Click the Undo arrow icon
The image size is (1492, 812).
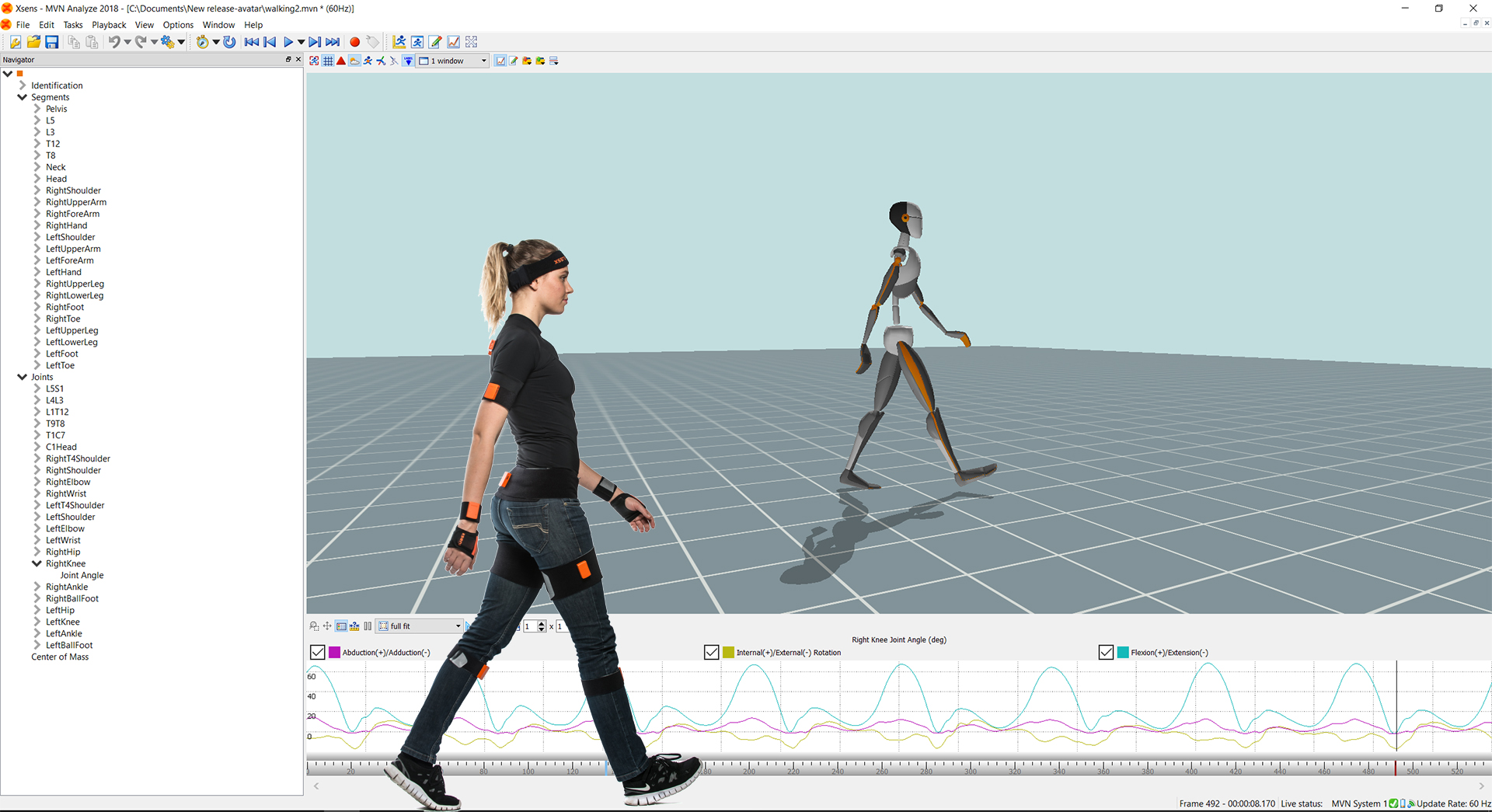[114, 42]
